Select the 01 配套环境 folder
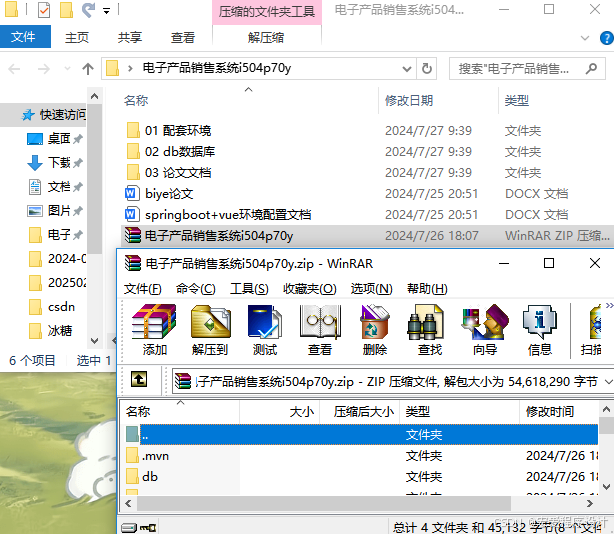The image size is (614, 534). click(177, 130)
